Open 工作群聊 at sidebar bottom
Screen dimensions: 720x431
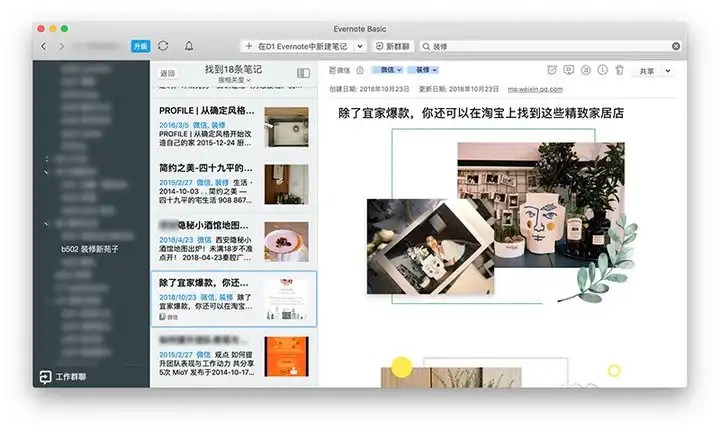(63, 377)
